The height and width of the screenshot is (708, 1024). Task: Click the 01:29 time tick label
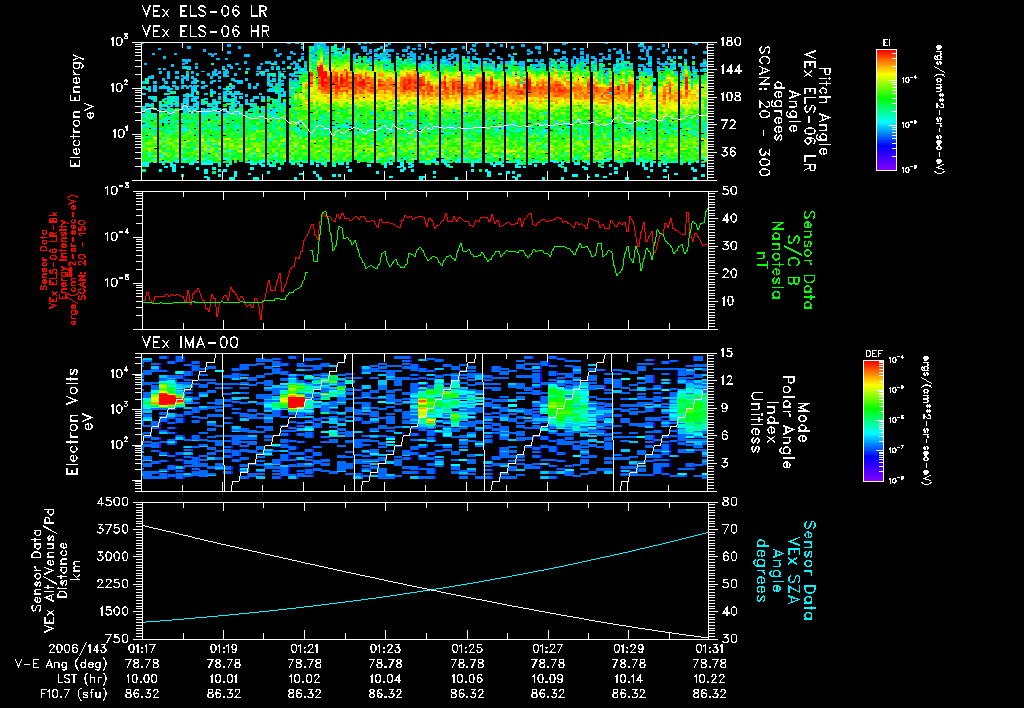pyautogui.click(x=629, y=649)
